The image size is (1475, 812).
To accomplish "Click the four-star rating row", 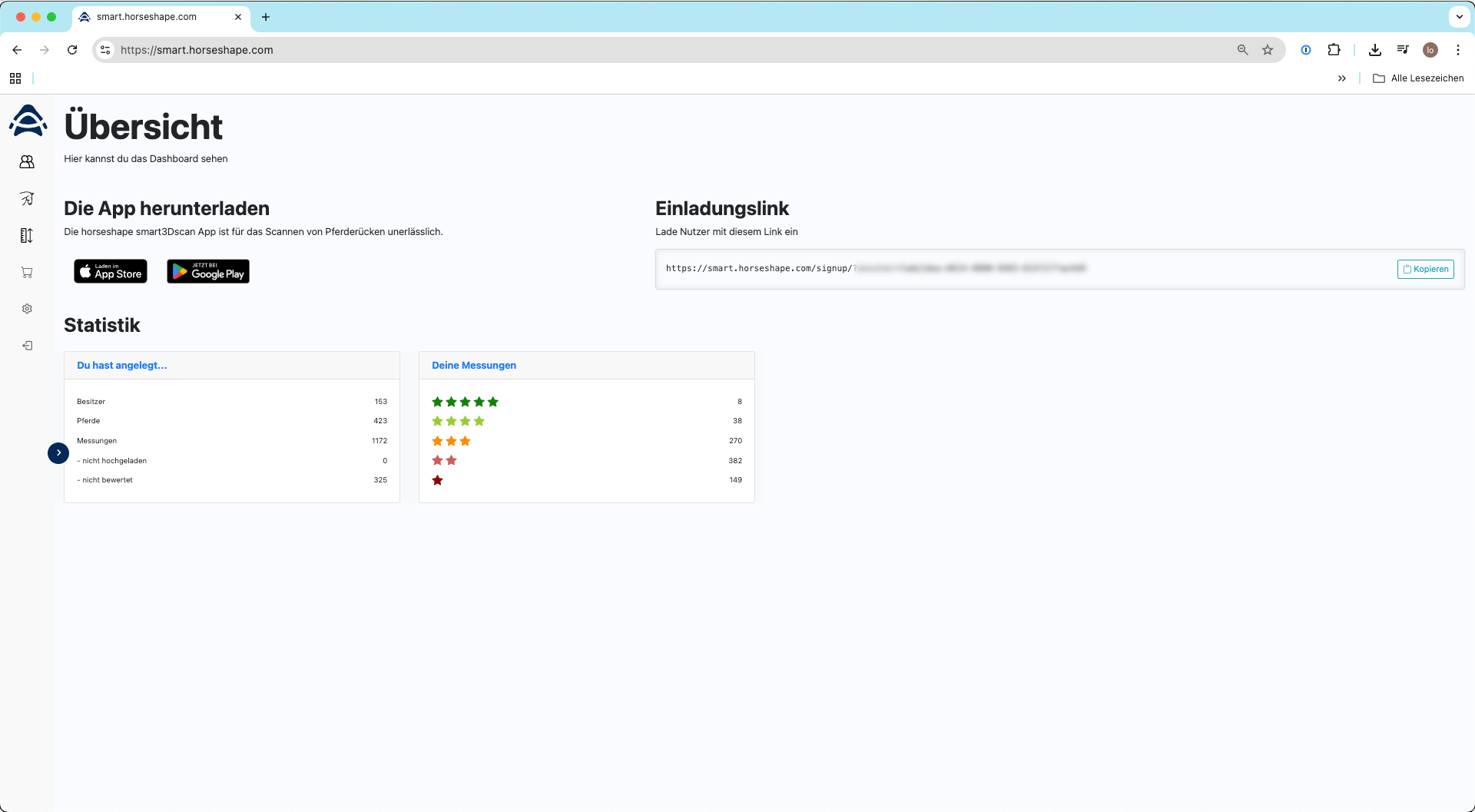I will 587,421.
